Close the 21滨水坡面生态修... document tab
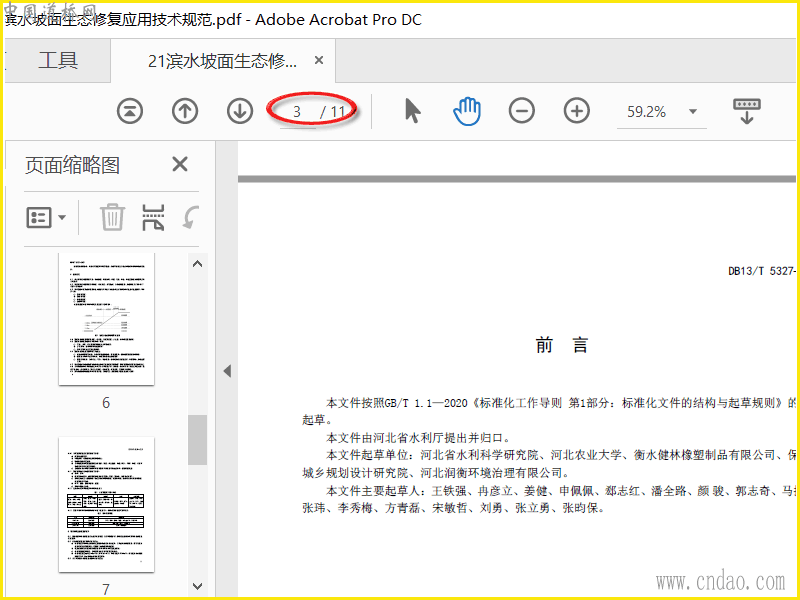800x600 pixels. click(319, 60)
